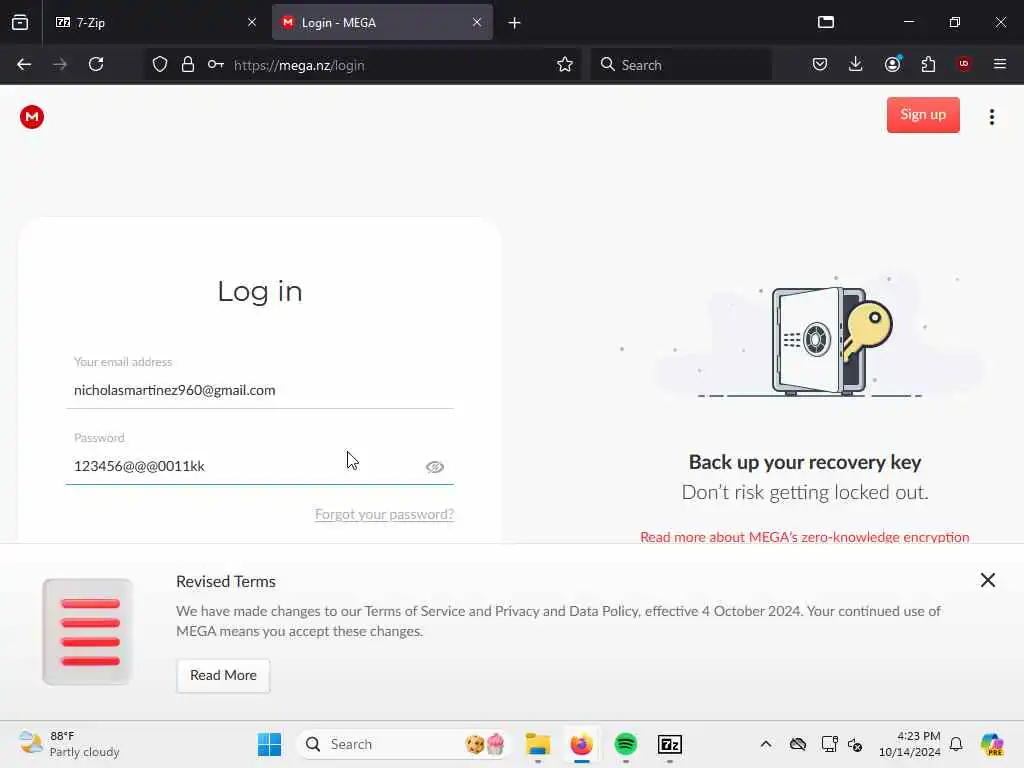Close the Revised Terms banner
This screenshot has height=768, width=1024.
[987, 580]
